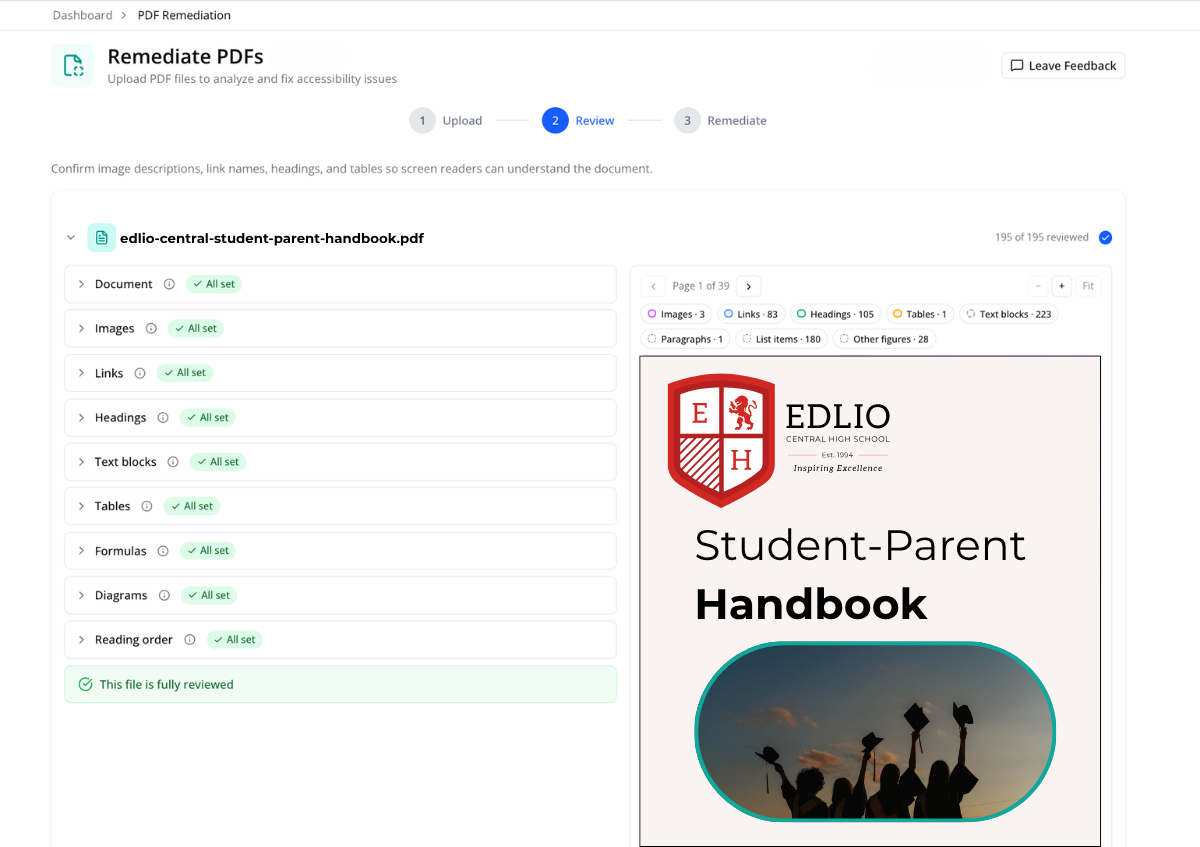1200x847 pixels.
Task: Expand the Reading order section chevron
Action: pyautogui.click(x=82, y=640)
